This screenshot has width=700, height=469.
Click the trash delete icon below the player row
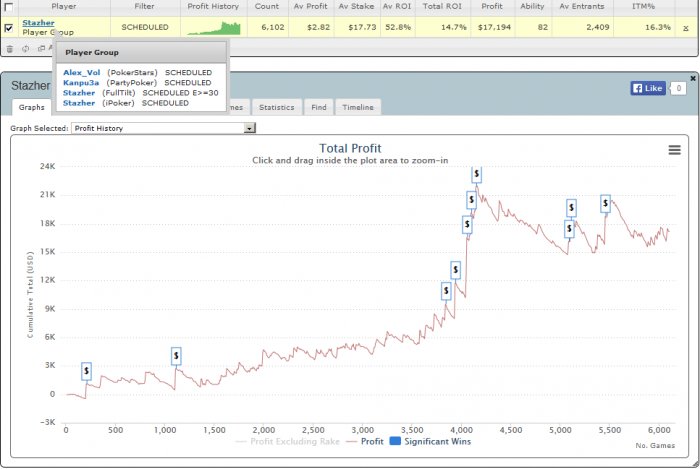(x=9, y=49)
